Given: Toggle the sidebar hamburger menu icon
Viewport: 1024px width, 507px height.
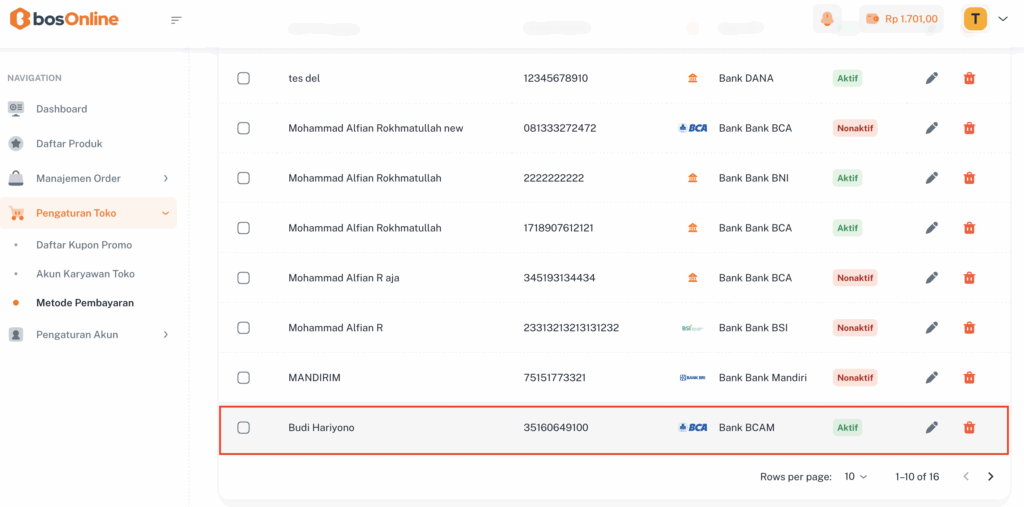Looking at the screenshot, I should [x=177, y=20].
